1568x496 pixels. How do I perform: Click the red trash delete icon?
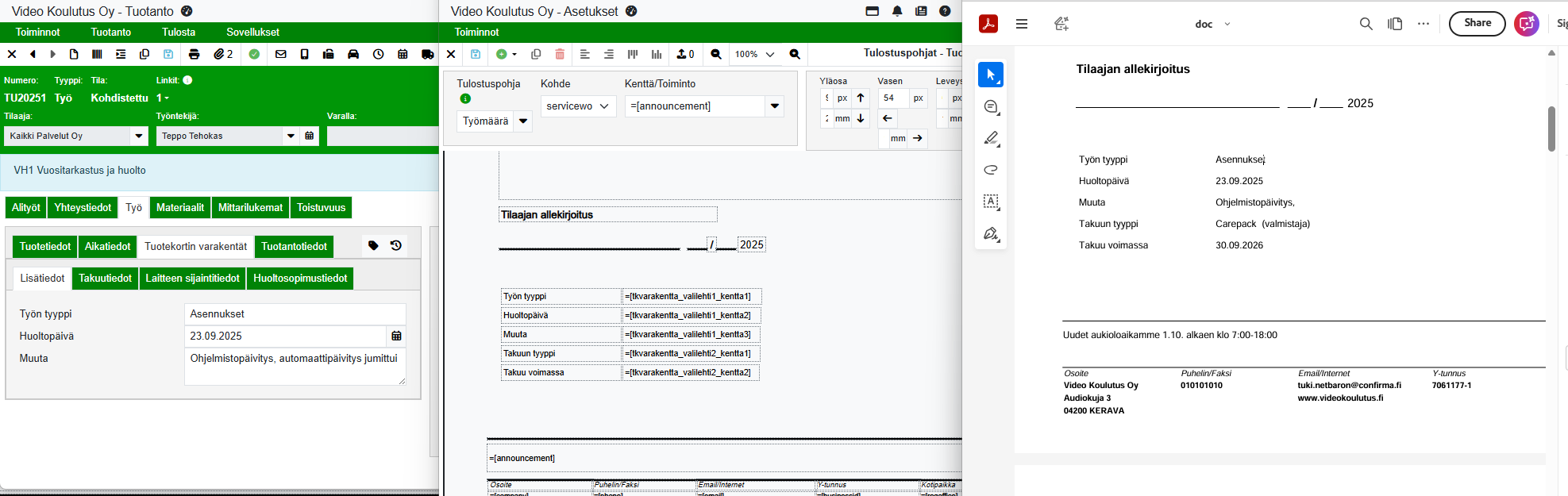[x=560, y=54]
